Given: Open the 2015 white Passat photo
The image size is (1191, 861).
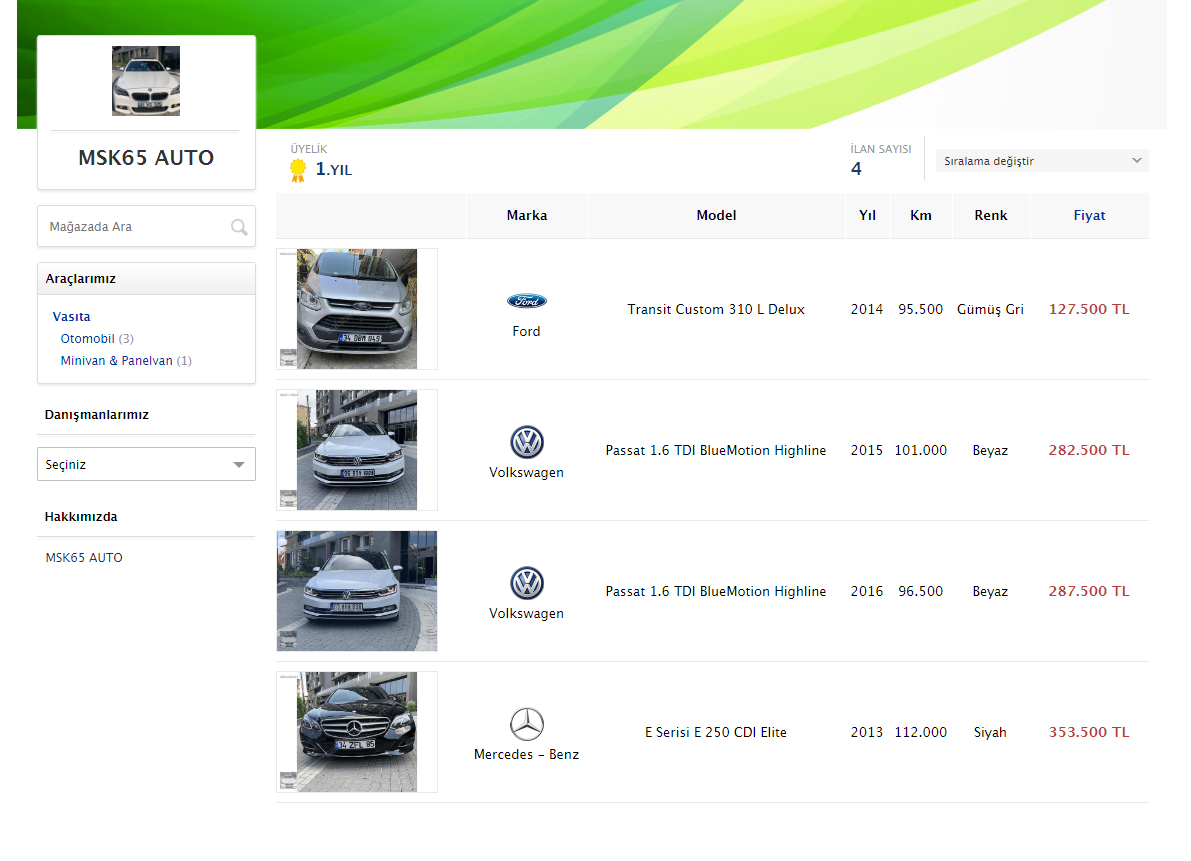Looking at the screenshot, I should 357,450.
